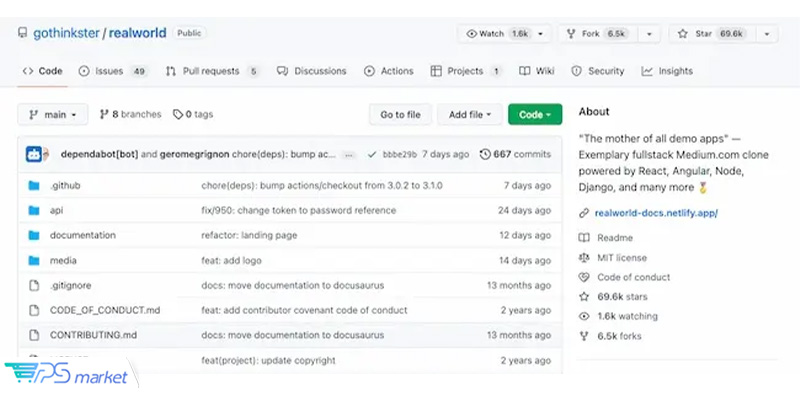Open the Projects tab

point(465,71)
